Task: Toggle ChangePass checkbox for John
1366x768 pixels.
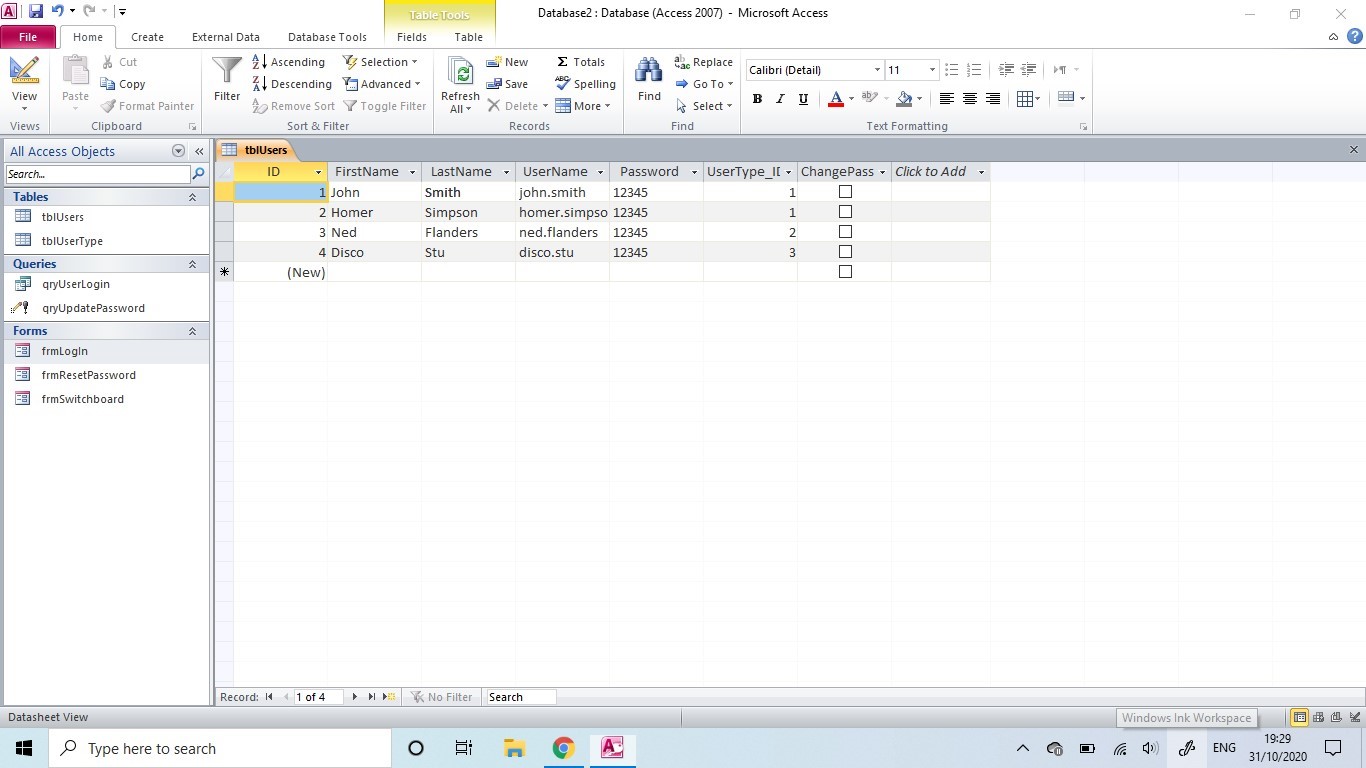Action: (x=845, y=192)
